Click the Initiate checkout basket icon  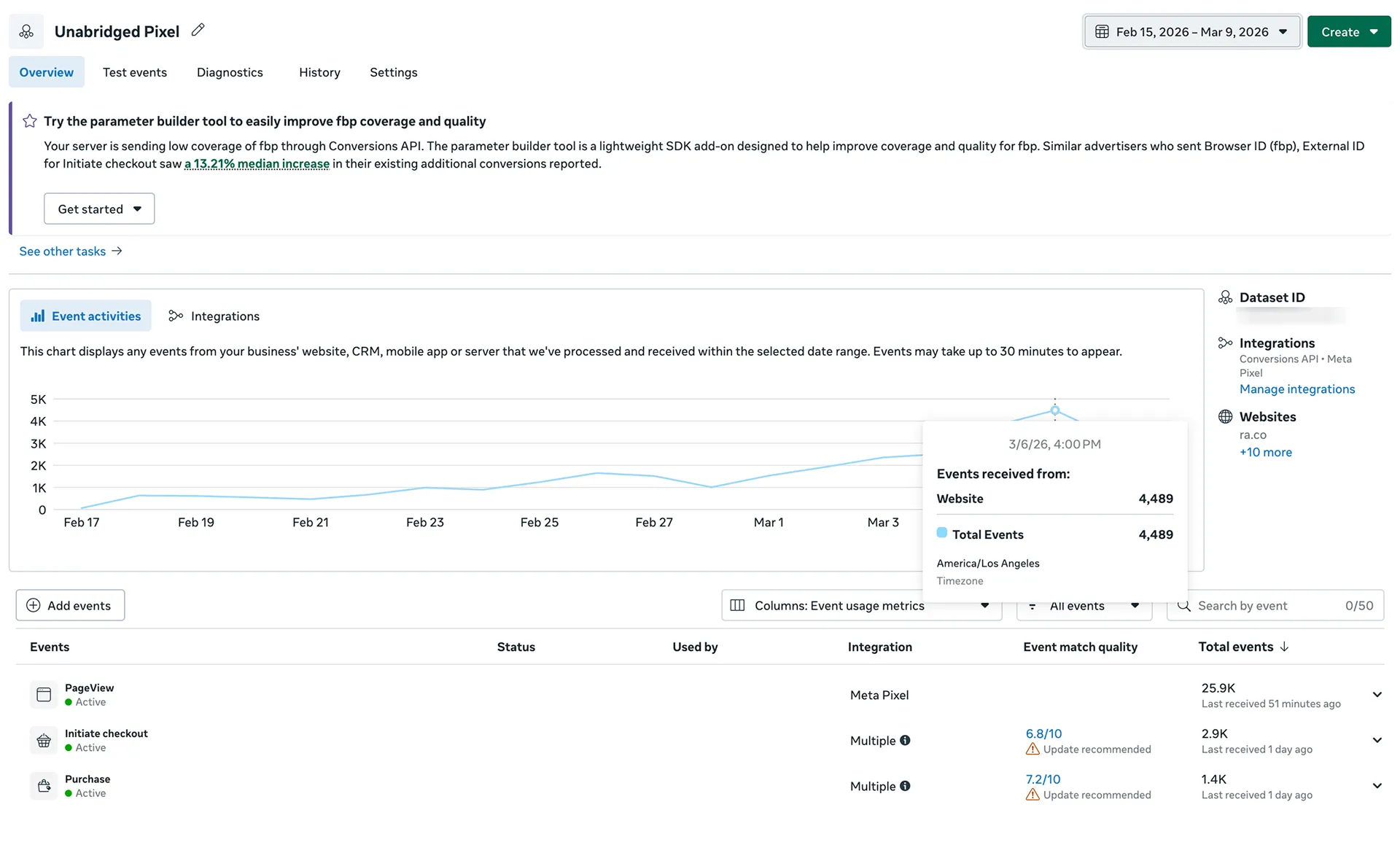pyautogui.click(x=44, y=741)
